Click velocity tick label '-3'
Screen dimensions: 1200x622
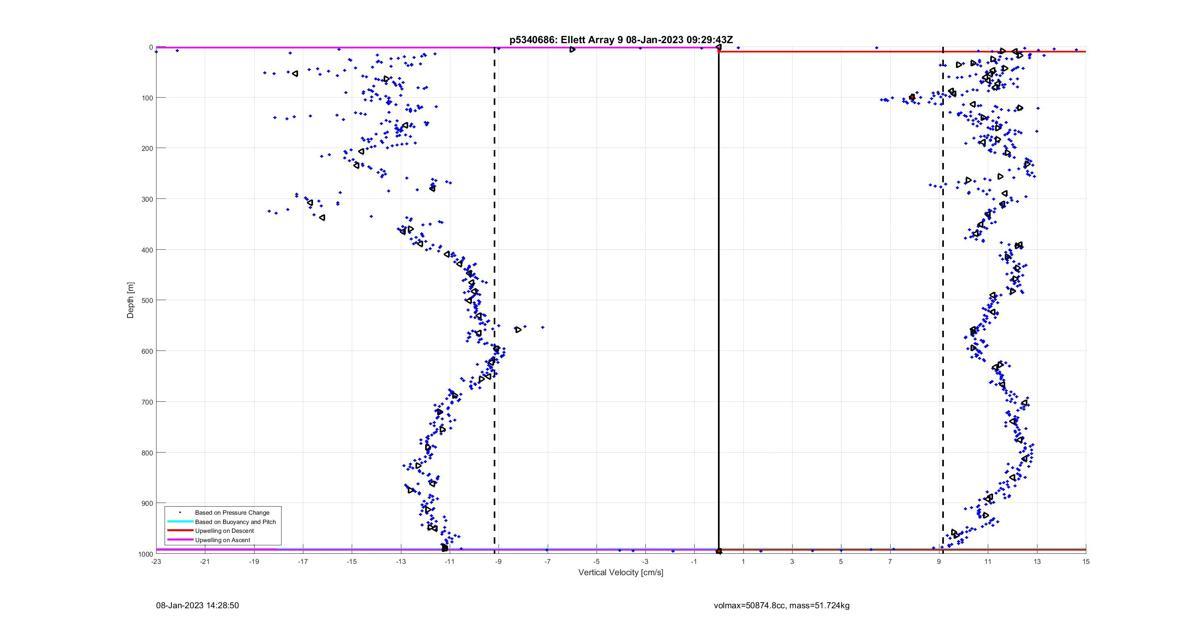tap(645, 562)
